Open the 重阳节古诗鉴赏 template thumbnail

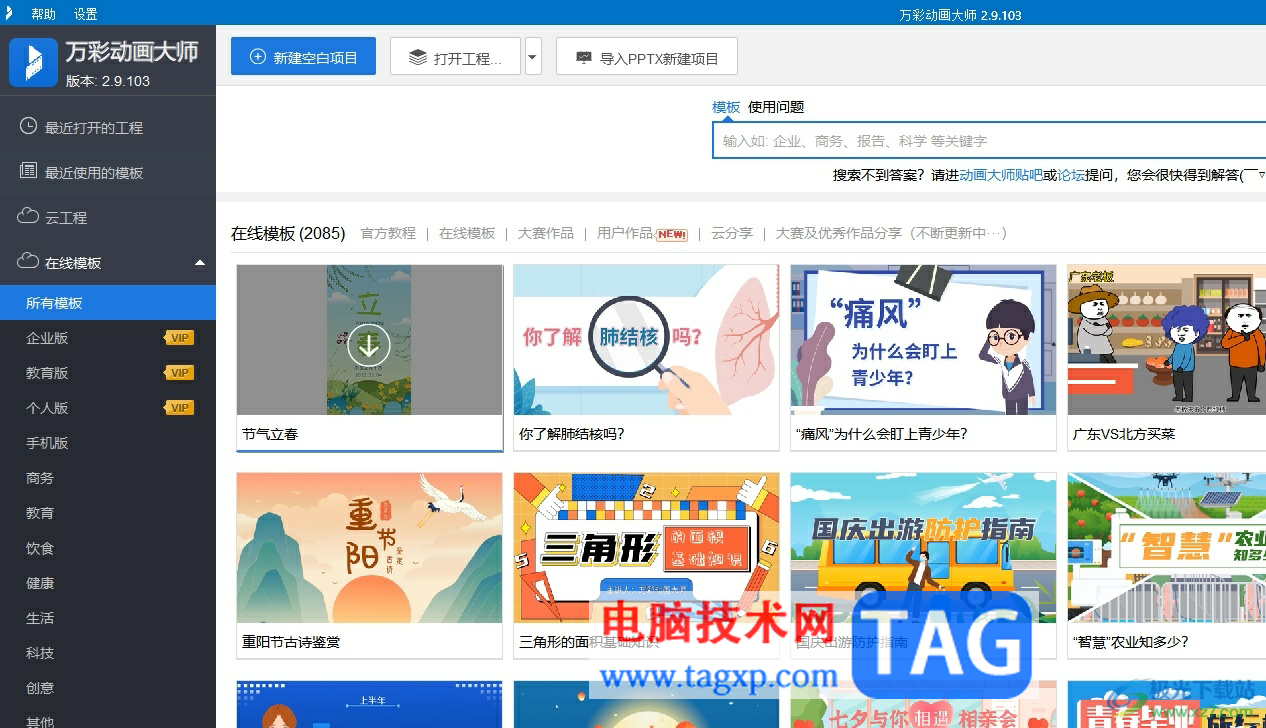coord(369,548)
